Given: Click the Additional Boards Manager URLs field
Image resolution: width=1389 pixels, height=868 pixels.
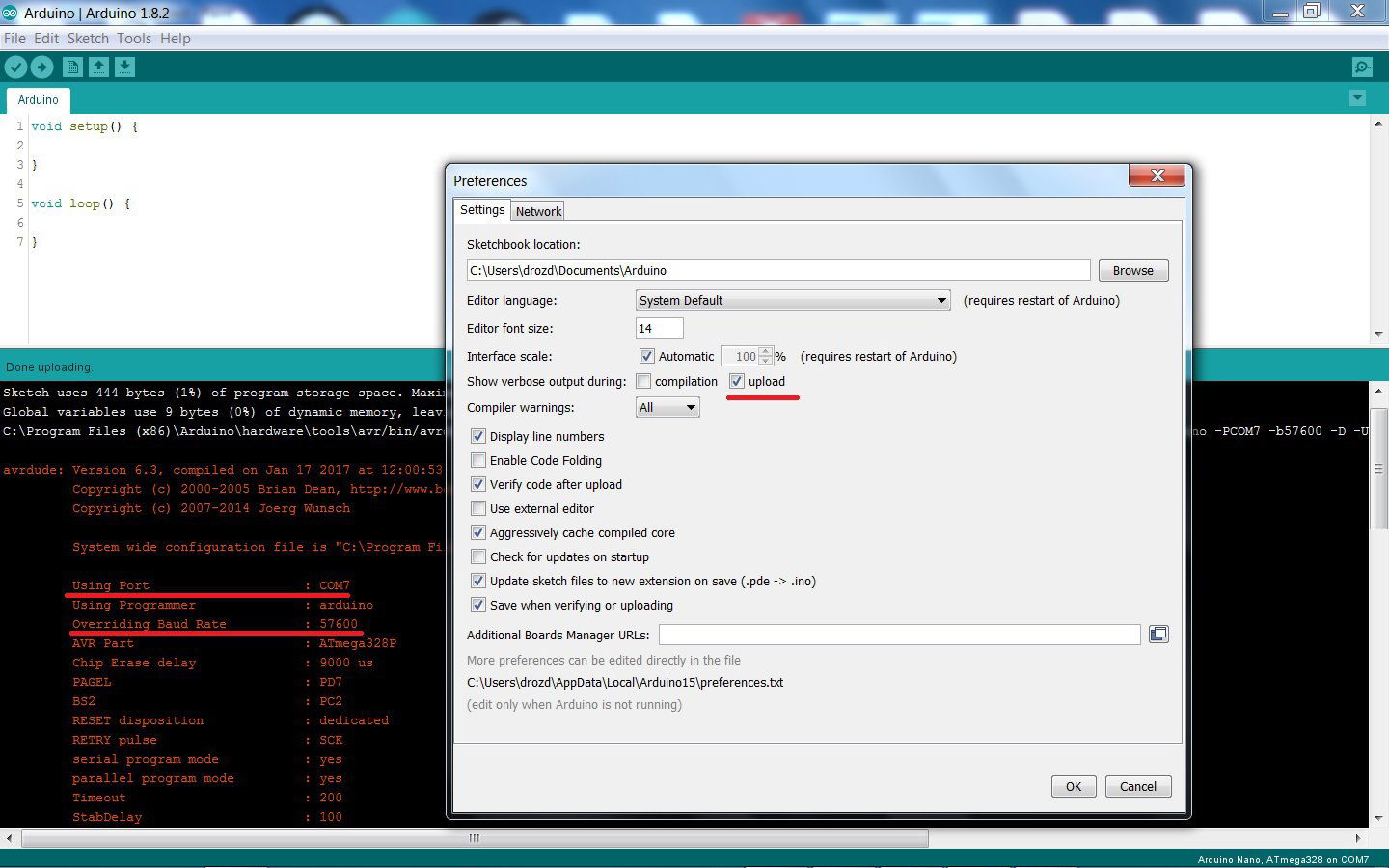Looking at the screenshot, I should (x=900, y=634).
